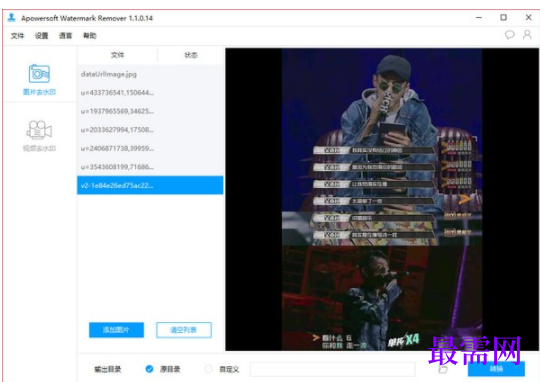This screenshot has width=540, height=382.
Task: Select file u=2406871738,39959...
Action: (150, 148)
